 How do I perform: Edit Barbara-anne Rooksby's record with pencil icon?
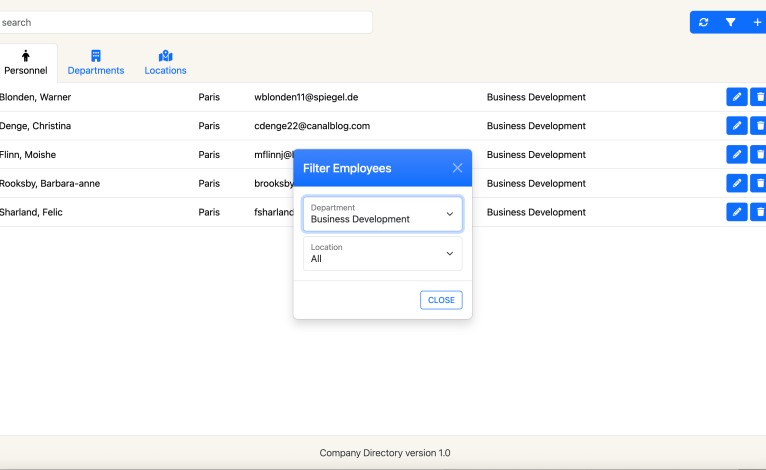(x=736, y=184)
